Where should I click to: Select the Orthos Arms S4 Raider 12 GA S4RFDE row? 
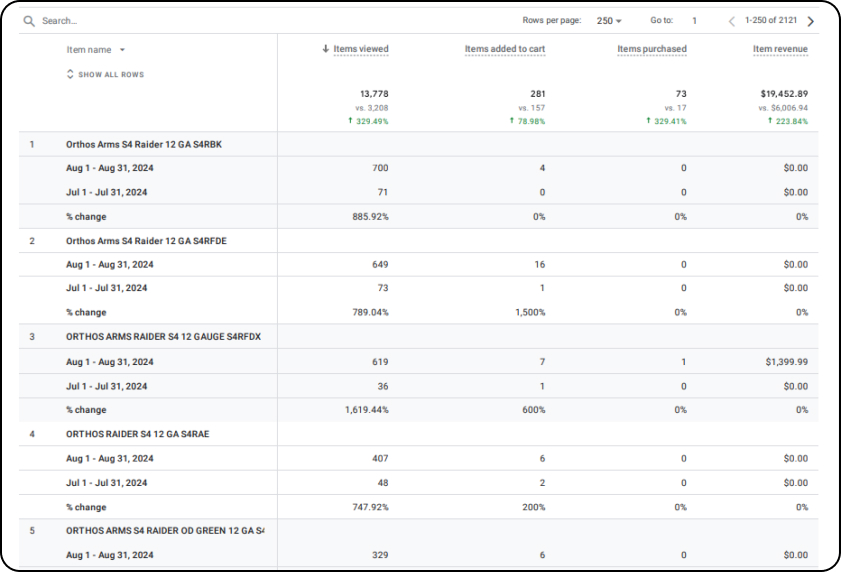418,241
